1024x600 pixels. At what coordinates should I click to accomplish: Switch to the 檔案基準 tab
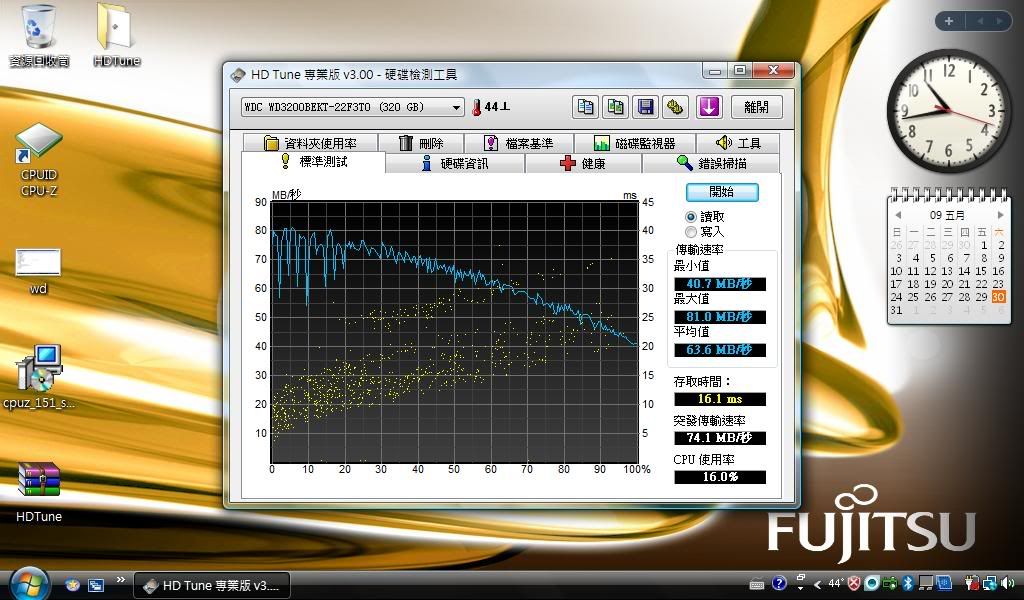pos(519,143)
